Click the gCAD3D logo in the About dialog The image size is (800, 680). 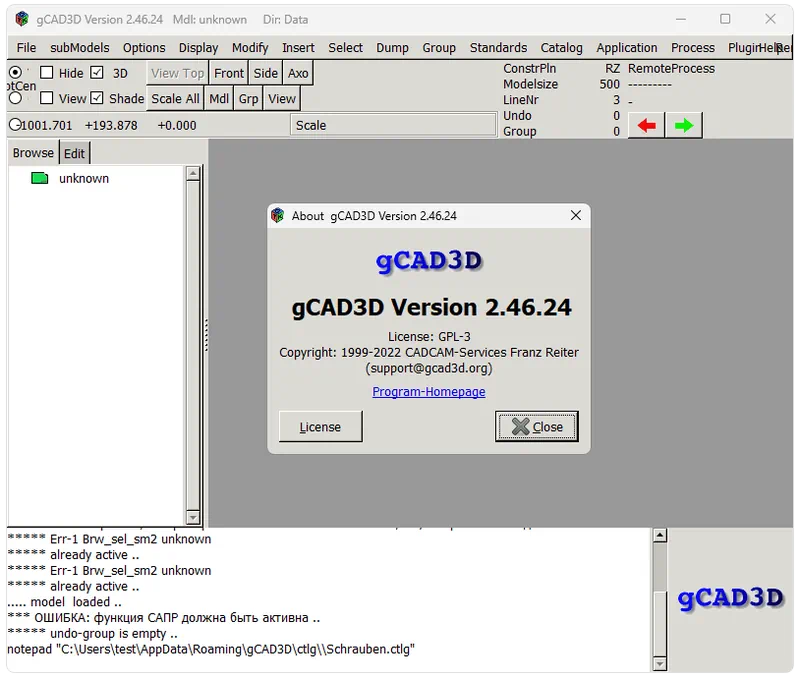(x=429, y=261)
